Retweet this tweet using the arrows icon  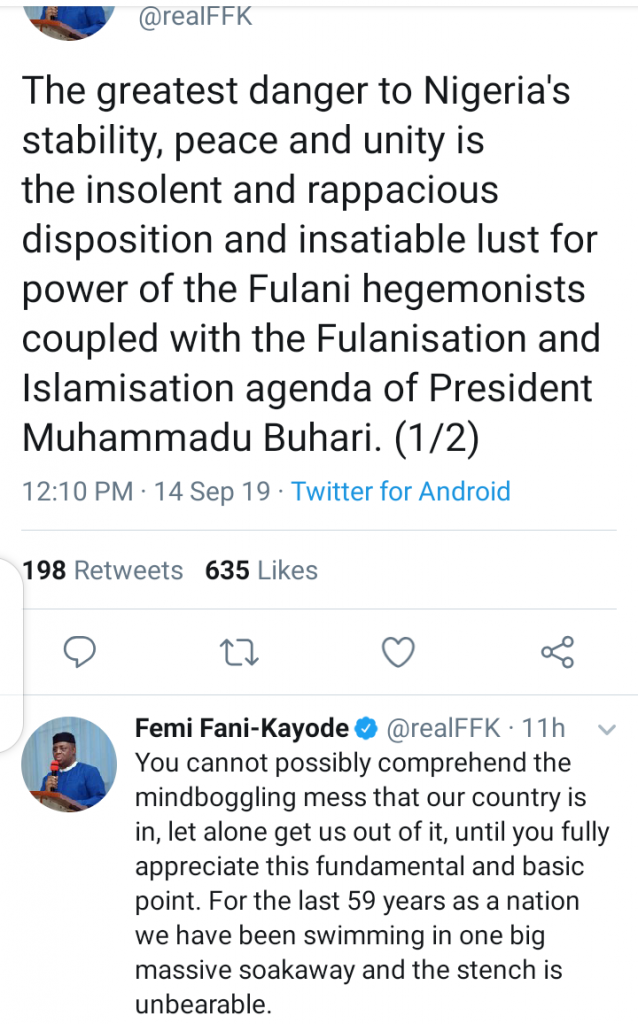tap(239, 652)
